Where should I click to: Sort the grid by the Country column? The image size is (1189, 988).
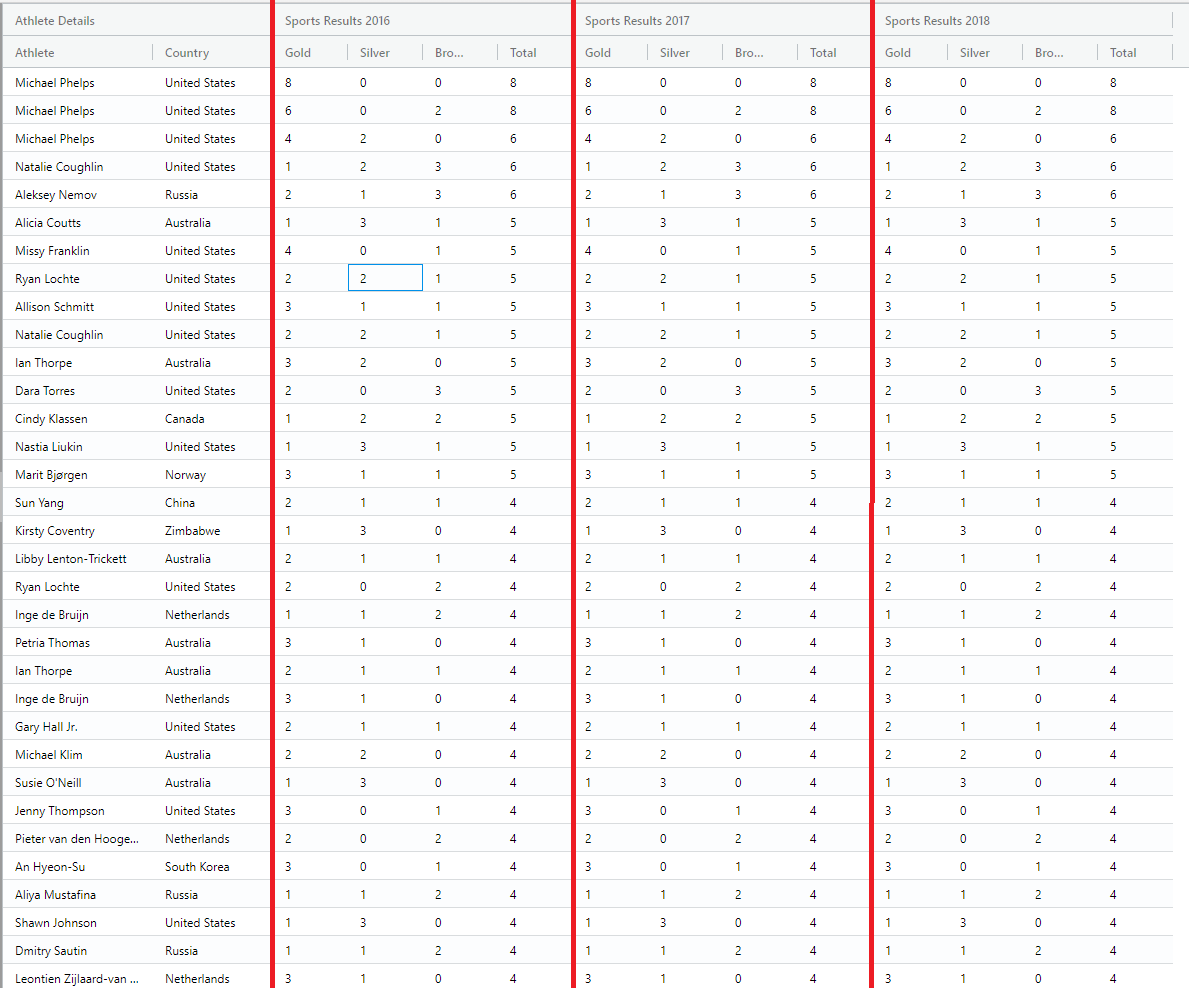(185, 52)
